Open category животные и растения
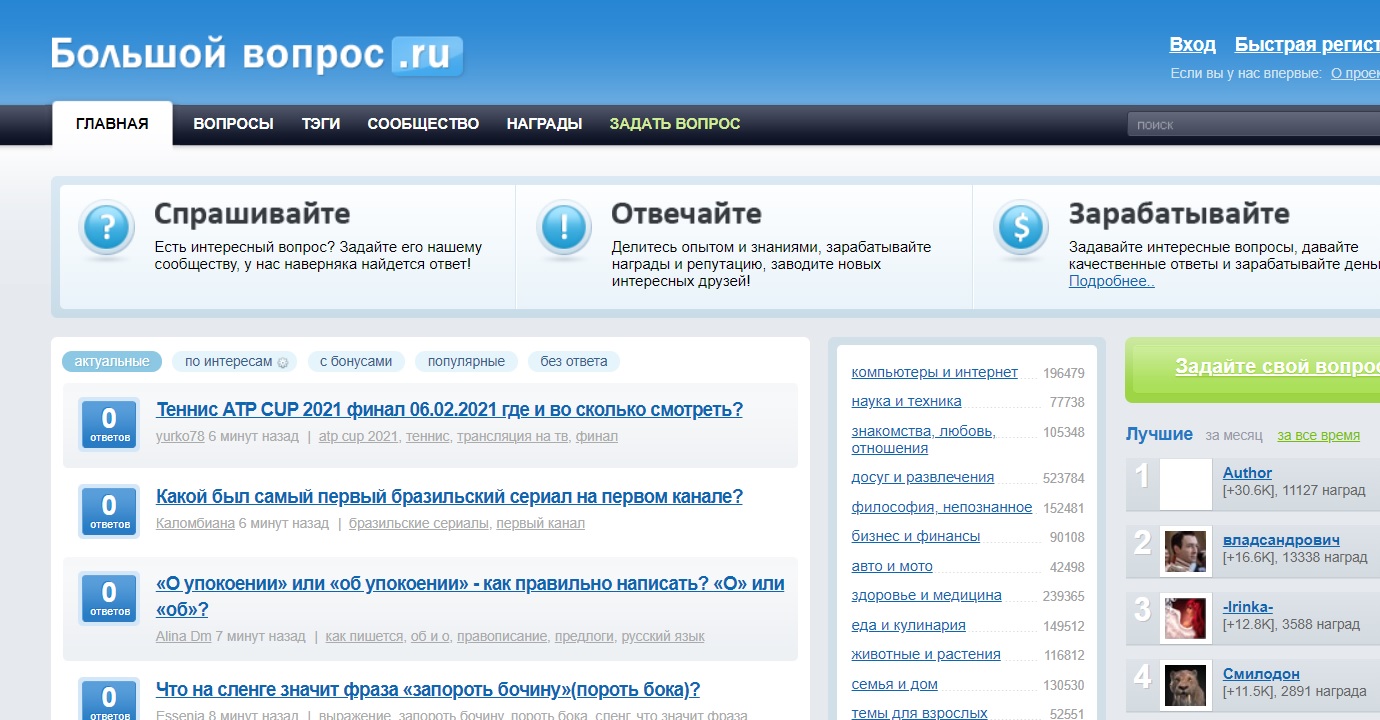This screenshot has width=1380, height=720. click(925, 654)
